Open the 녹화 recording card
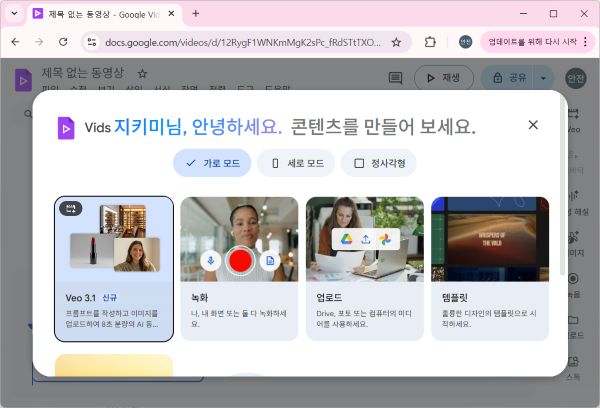The height and width of the screenshot is (408, 600). coord(239,269)
